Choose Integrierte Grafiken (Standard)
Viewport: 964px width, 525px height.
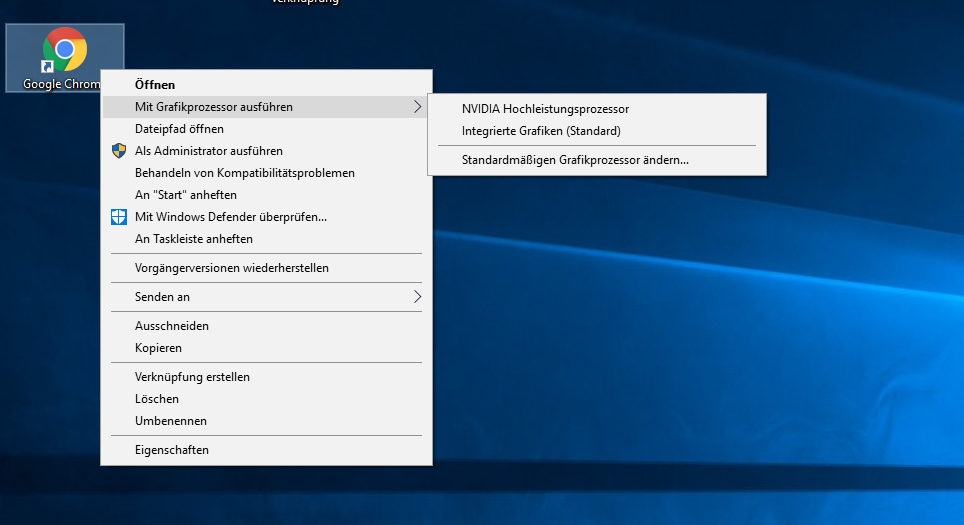point(597,131)
